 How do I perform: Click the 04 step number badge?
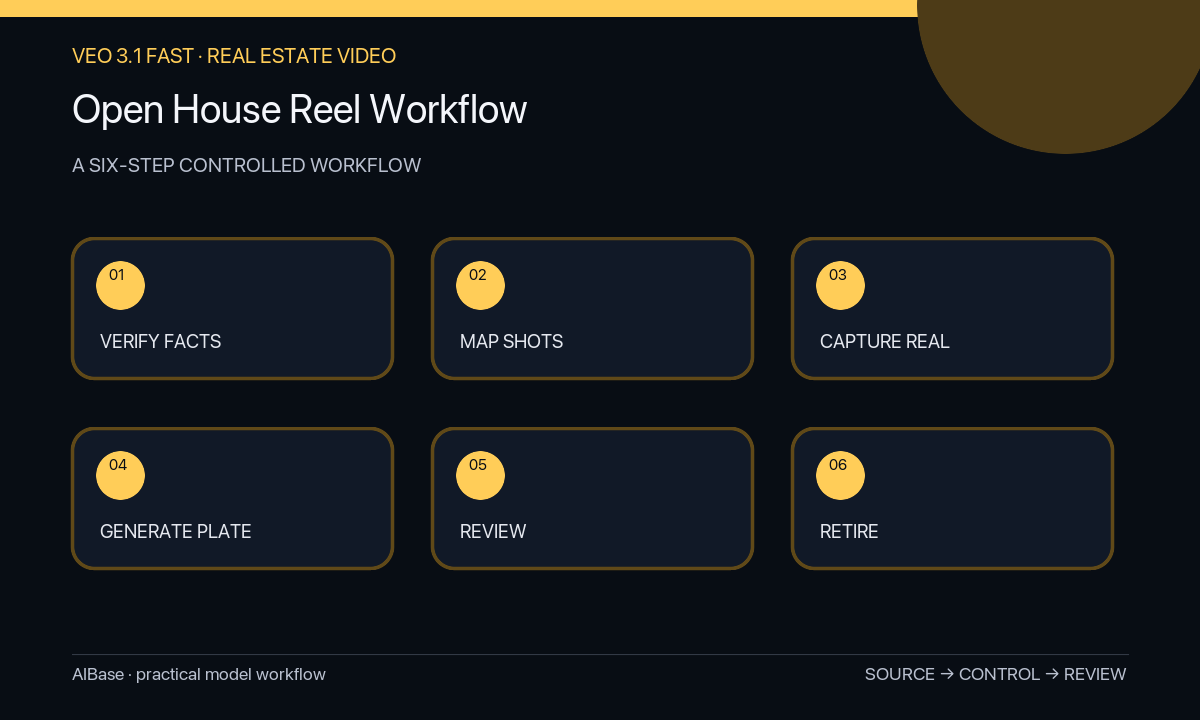(x=120, y=476)
